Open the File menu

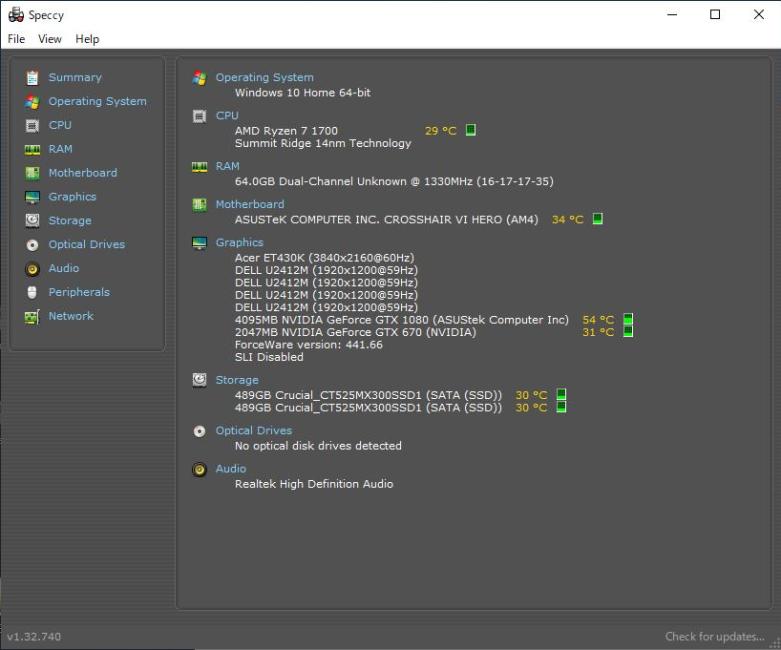(x=16, y=39)
